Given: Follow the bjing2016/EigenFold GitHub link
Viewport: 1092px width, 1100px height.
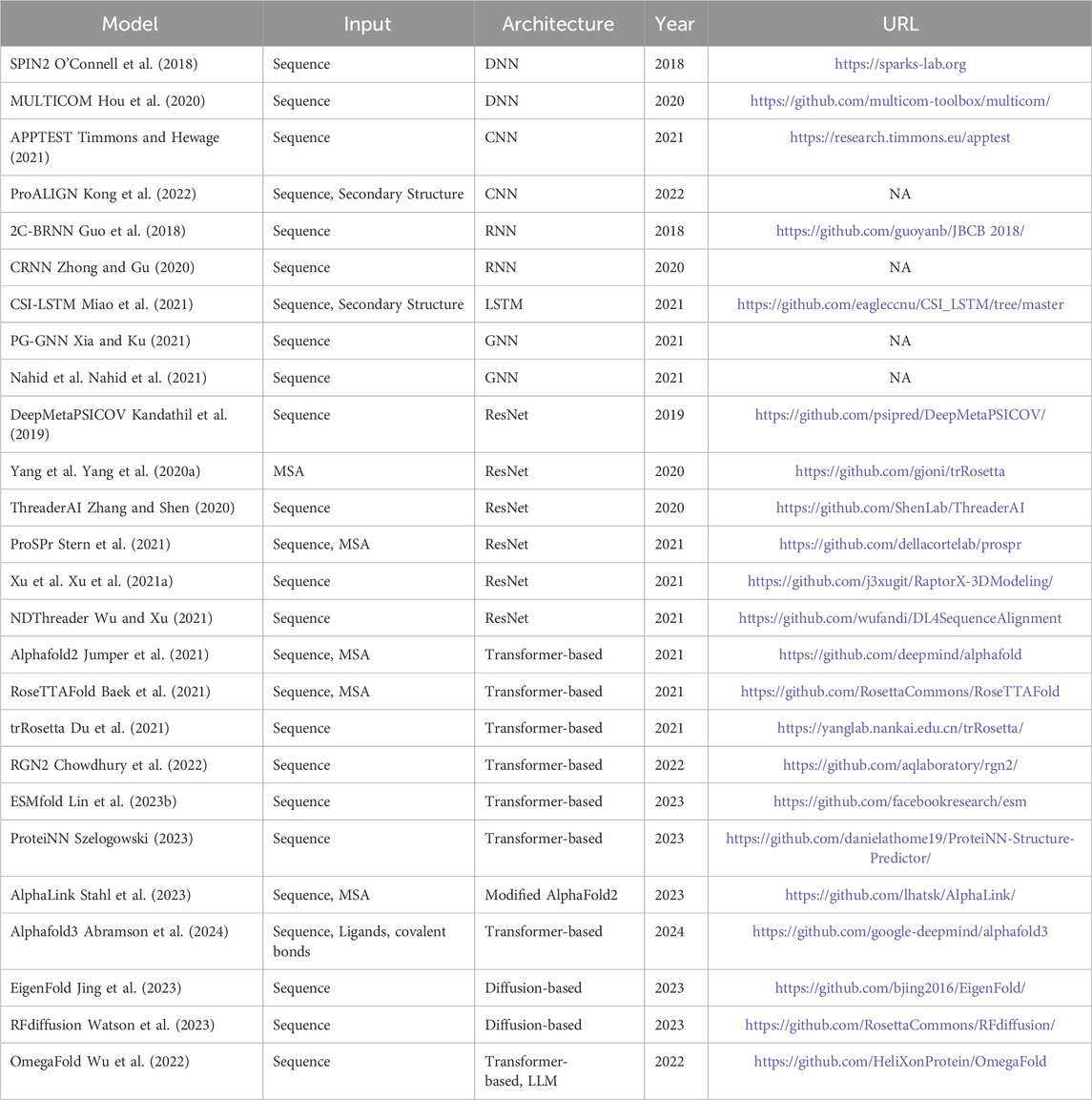Looking at the screenshot, I should (x=900, y=988).
